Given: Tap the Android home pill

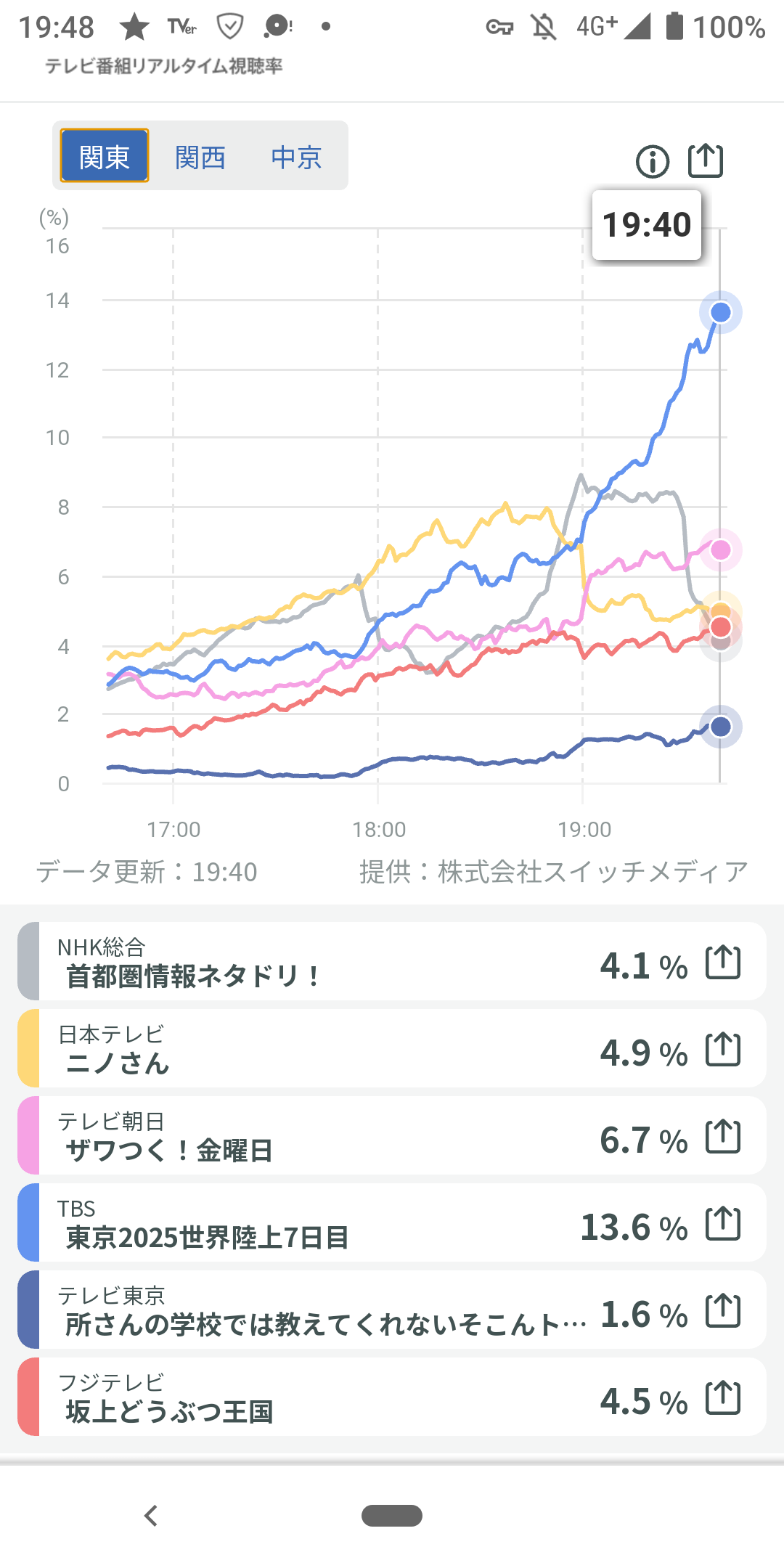Looking at the screenshot, I should pos(392,1516).
